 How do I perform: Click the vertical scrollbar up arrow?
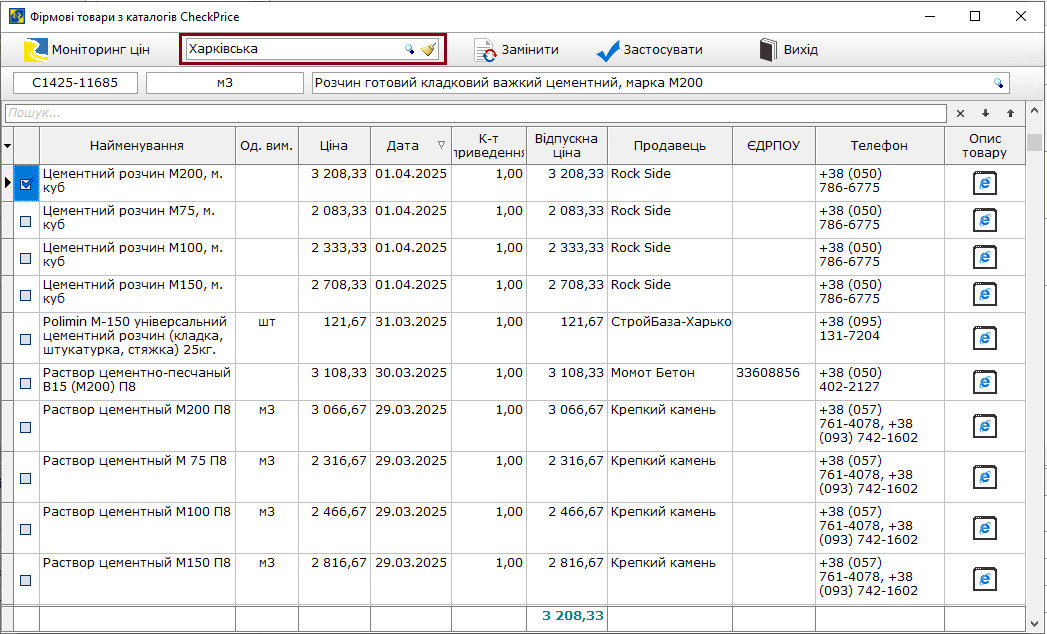[x=1034, y=111]
